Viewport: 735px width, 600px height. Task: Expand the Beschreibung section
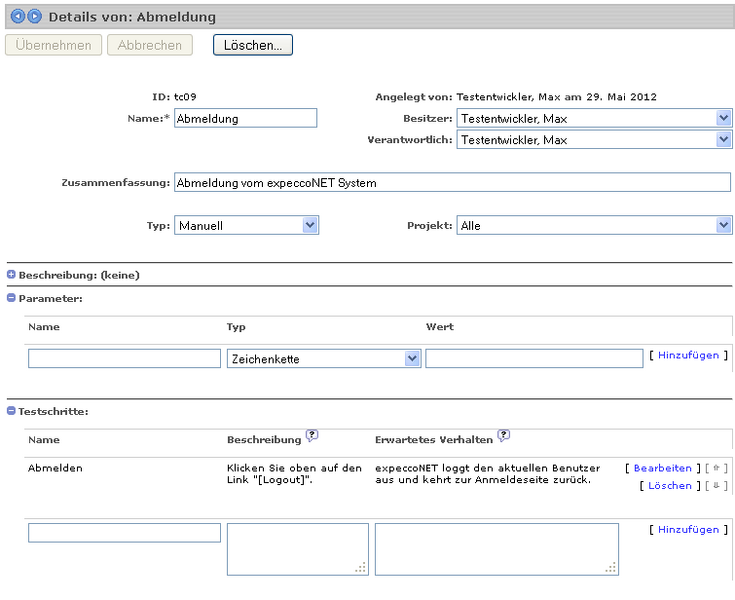point(11,275)
